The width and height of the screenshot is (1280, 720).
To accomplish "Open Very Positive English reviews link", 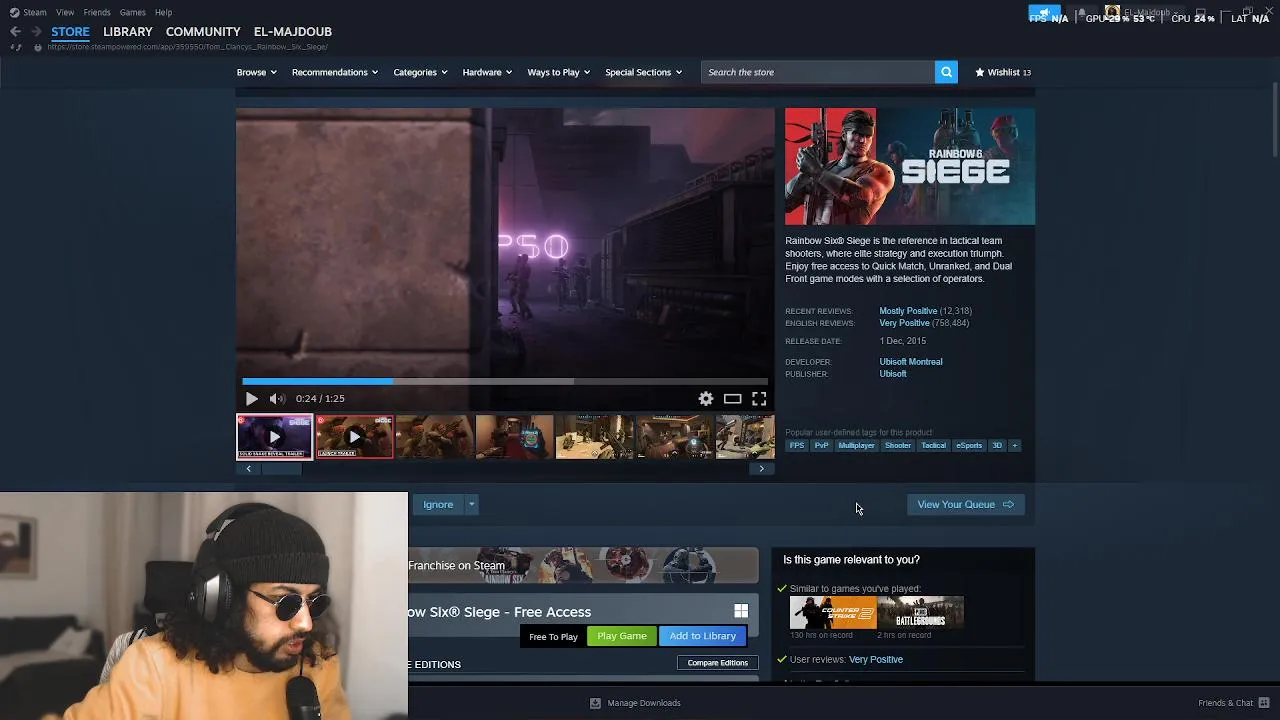I will (x=904, y=323).
